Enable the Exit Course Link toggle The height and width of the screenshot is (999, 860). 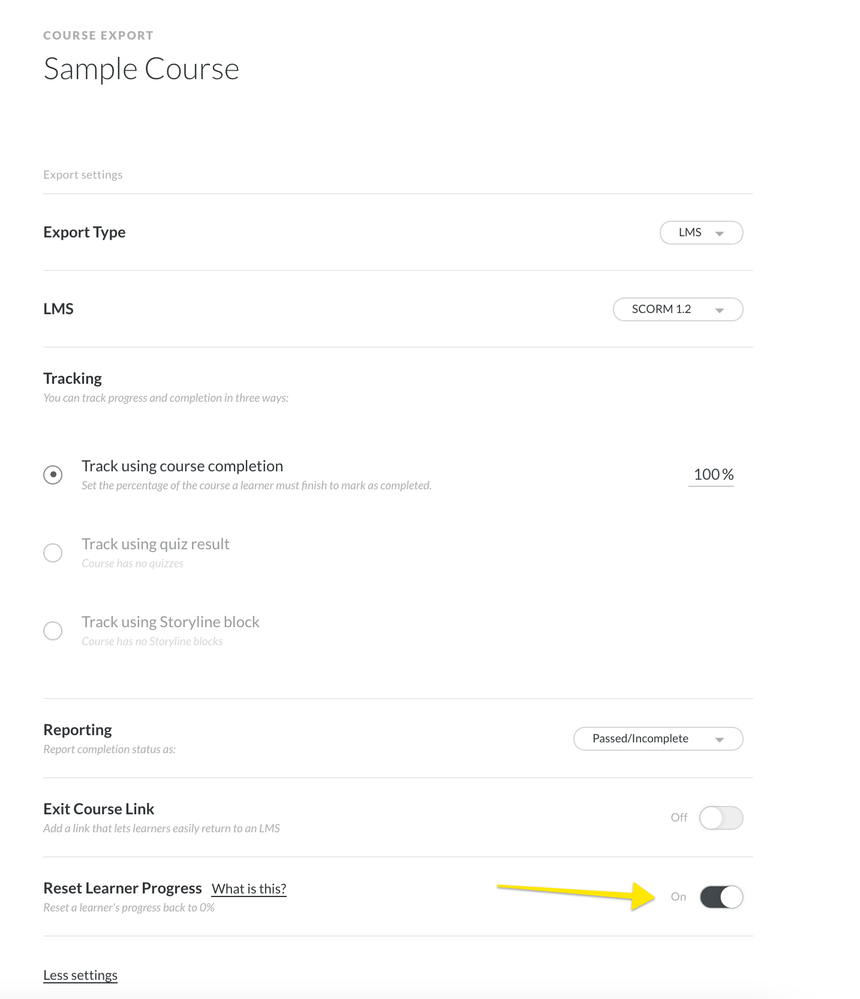720,818
